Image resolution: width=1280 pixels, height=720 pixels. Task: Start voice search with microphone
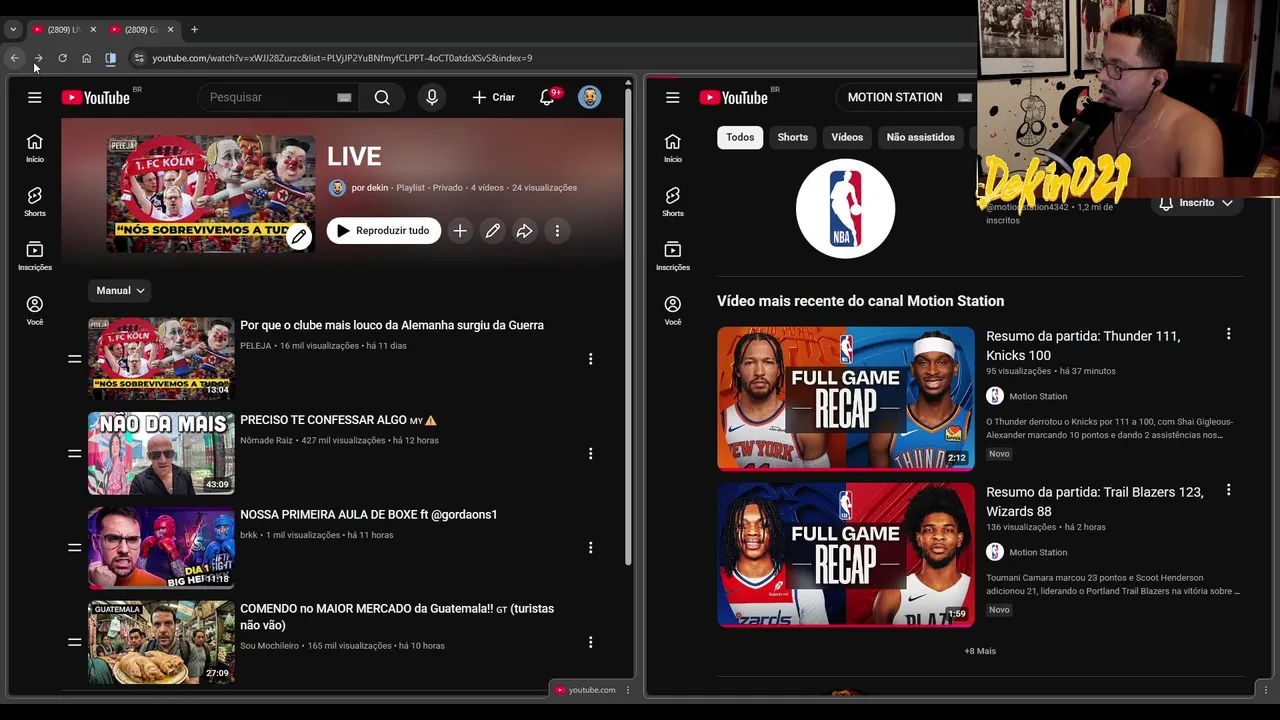432,97
